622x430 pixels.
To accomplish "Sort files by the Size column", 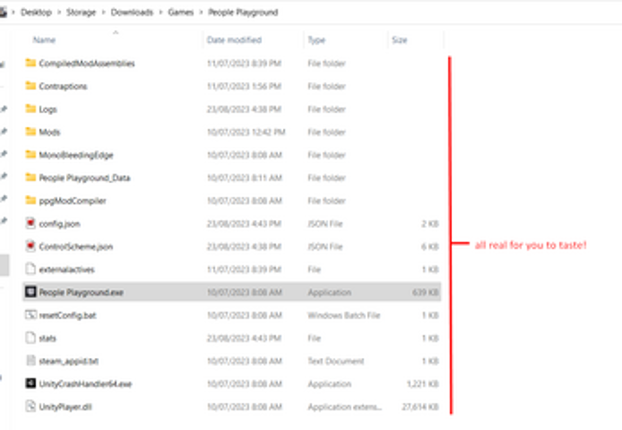I will coord(399,40).
